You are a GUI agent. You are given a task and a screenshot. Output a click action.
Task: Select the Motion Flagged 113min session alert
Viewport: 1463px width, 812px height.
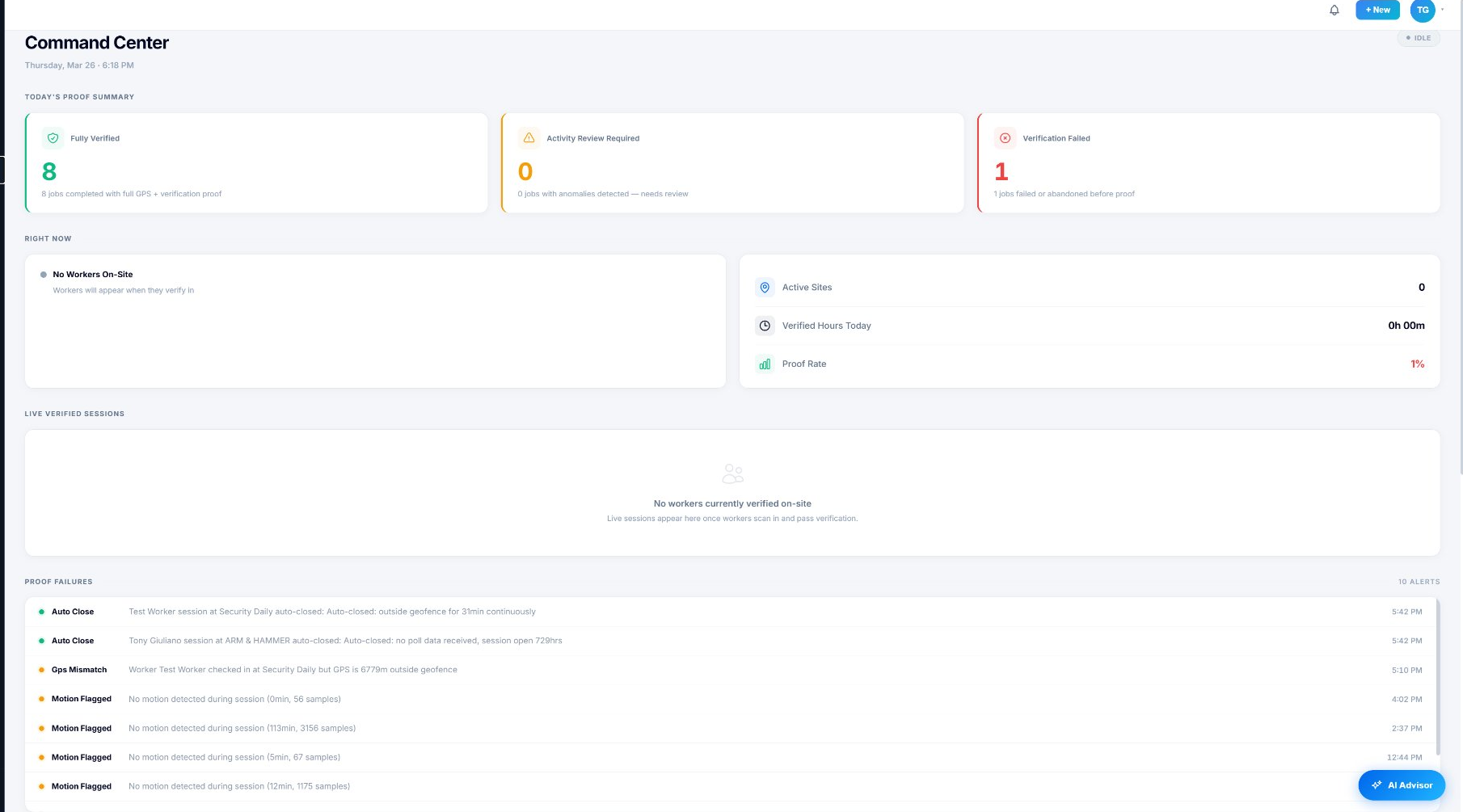[x=323, y=728]
